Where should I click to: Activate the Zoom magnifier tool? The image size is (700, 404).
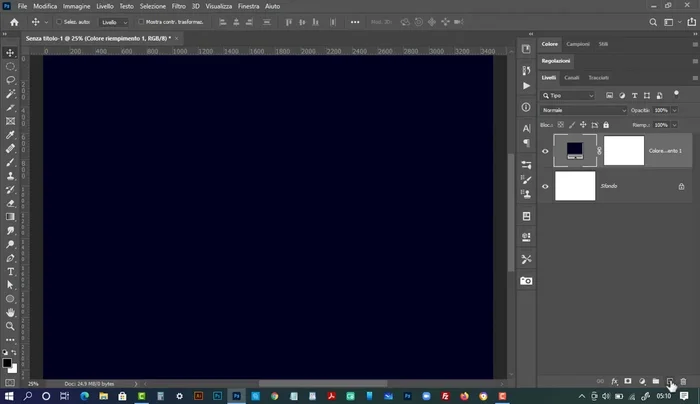coord(11,326)
